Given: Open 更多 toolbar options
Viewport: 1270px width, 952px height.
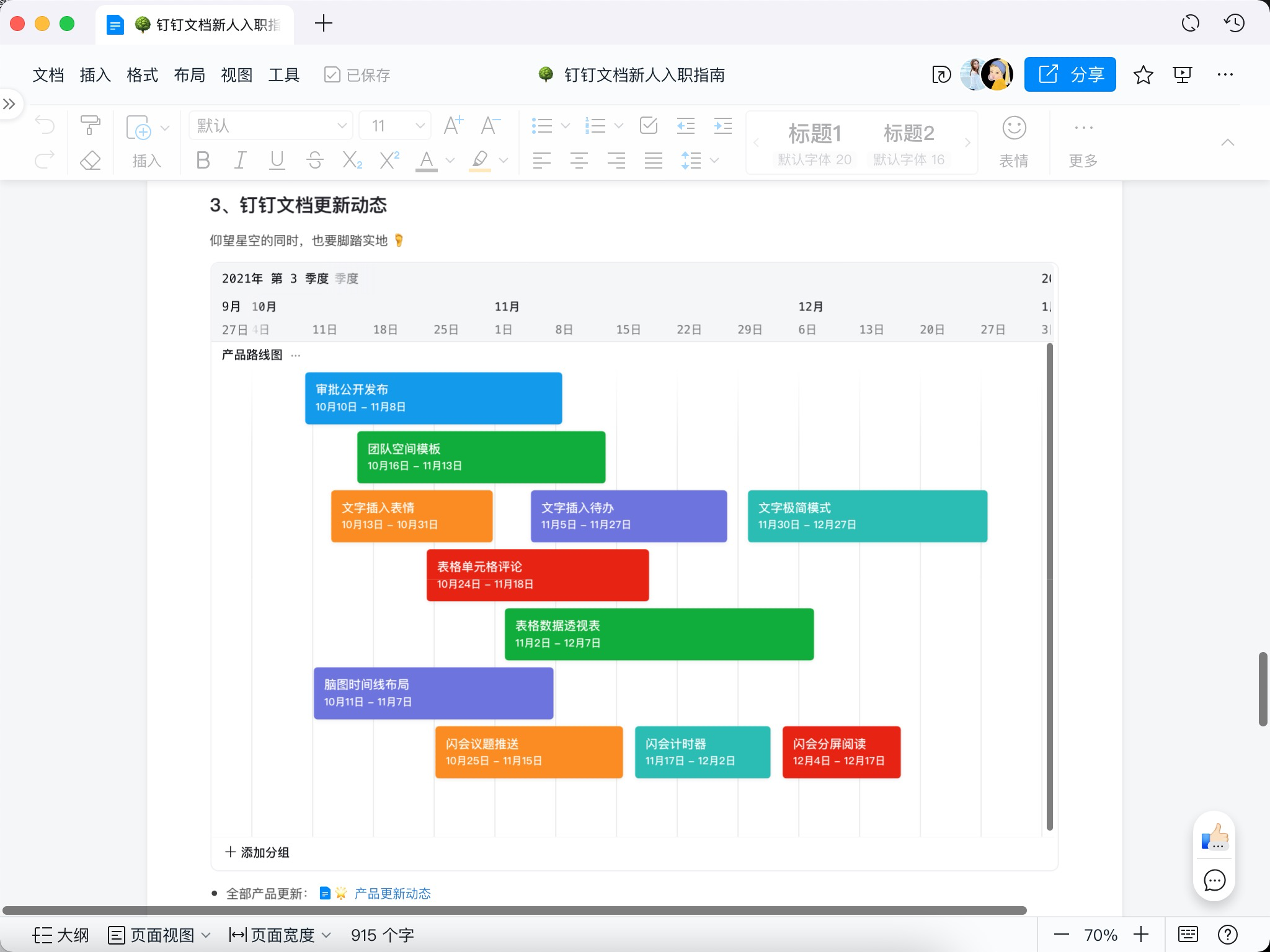Looking at the screenshot, I should tap(1083, 142).
